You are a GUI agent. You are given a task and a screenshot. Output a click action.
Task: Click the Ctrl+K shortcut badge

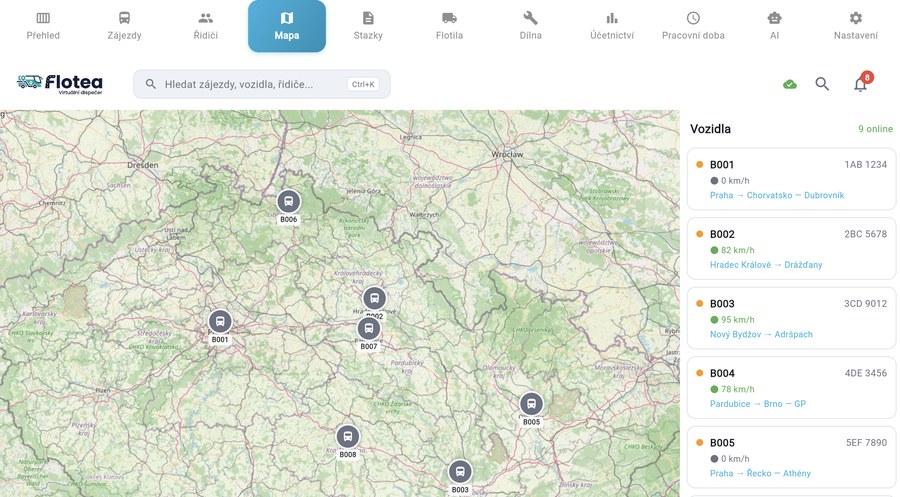363,84
